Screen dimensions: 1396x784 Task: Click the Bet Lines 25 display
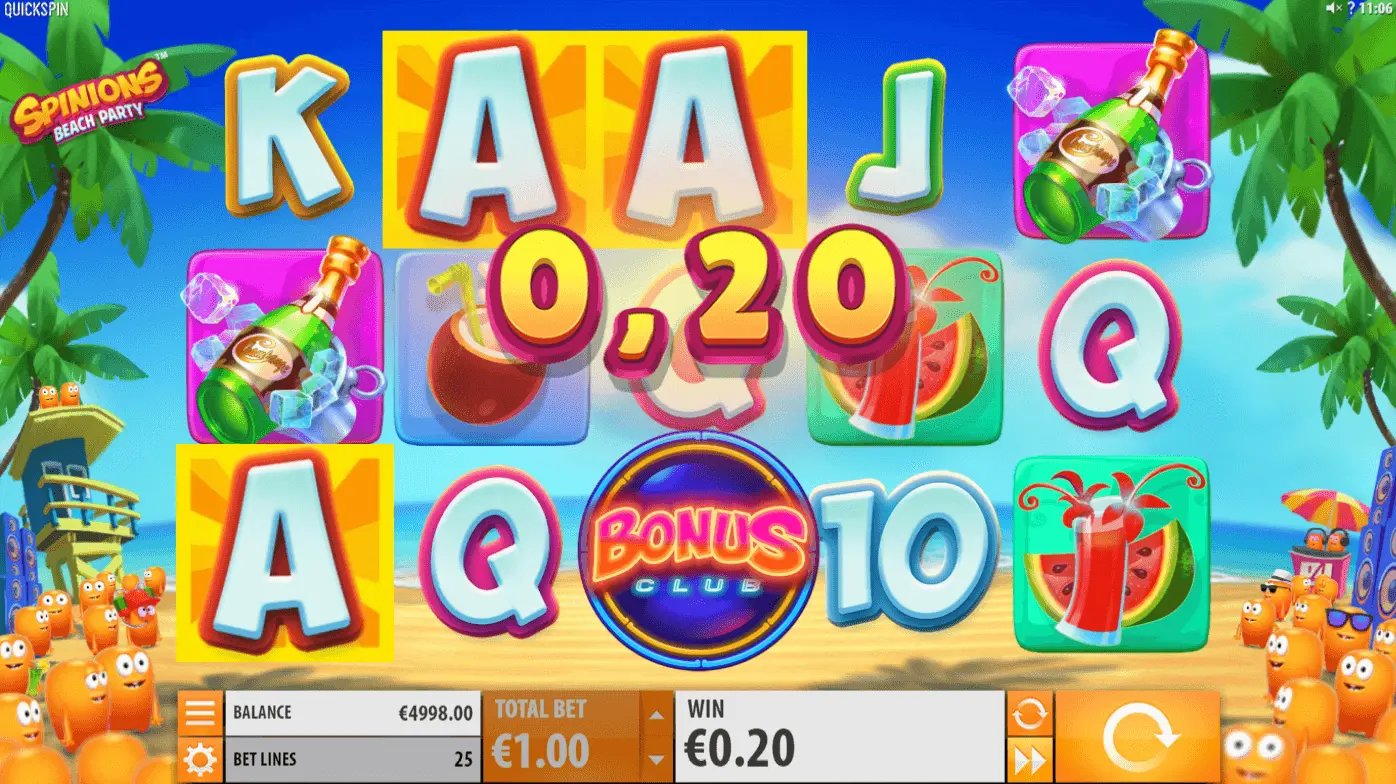tap(352, 759)
